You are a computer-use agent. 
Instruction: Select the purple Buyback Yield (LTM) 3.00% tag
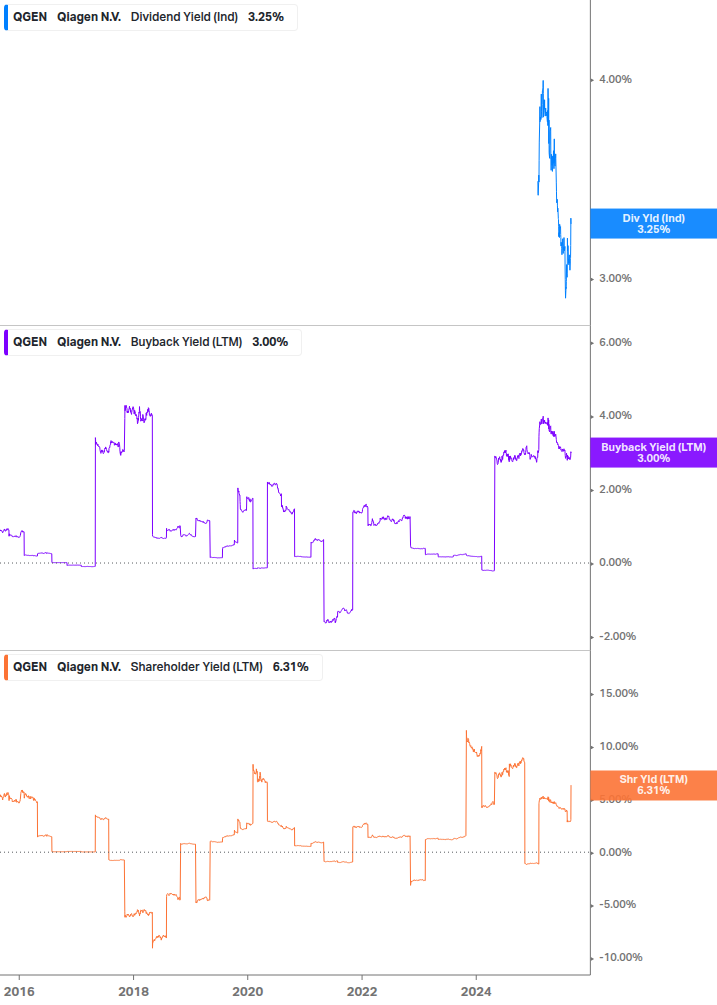point(654,453)
